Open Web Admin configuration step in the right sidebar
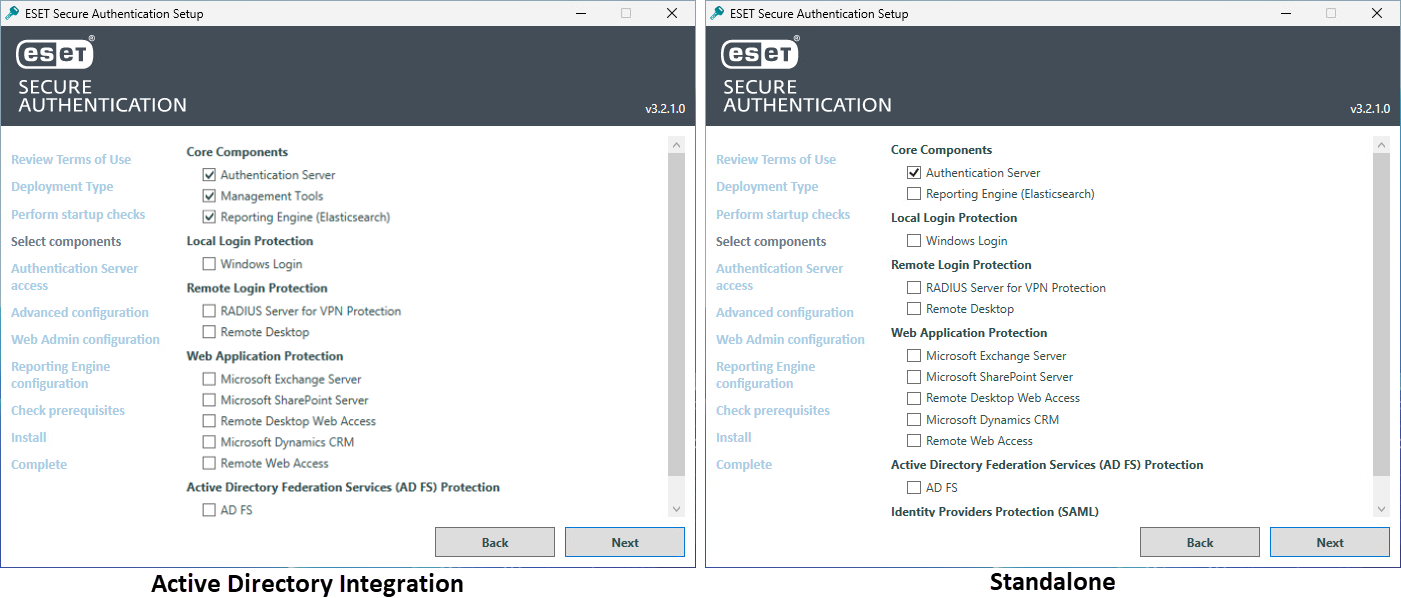This screenshot has width=1401, height=598. [790, 340]
